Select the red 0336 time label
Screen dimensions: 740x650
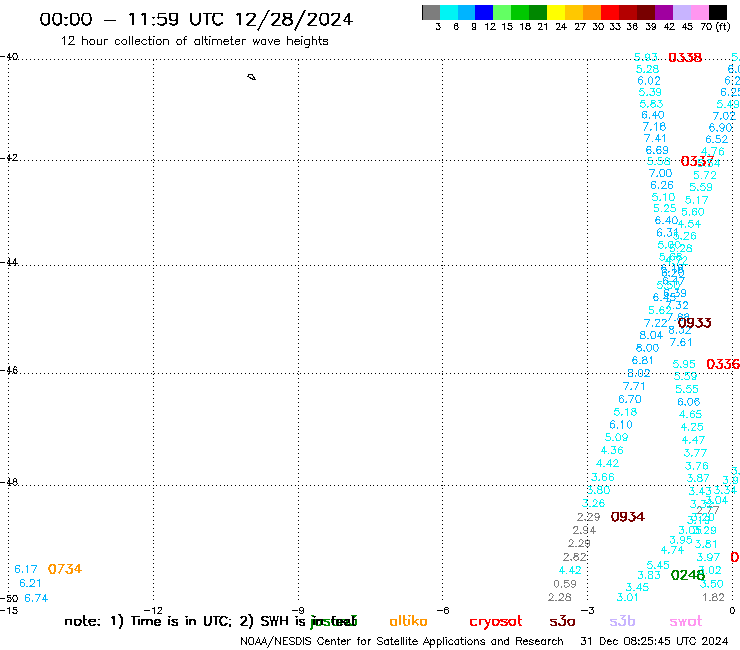click(723, 364)
